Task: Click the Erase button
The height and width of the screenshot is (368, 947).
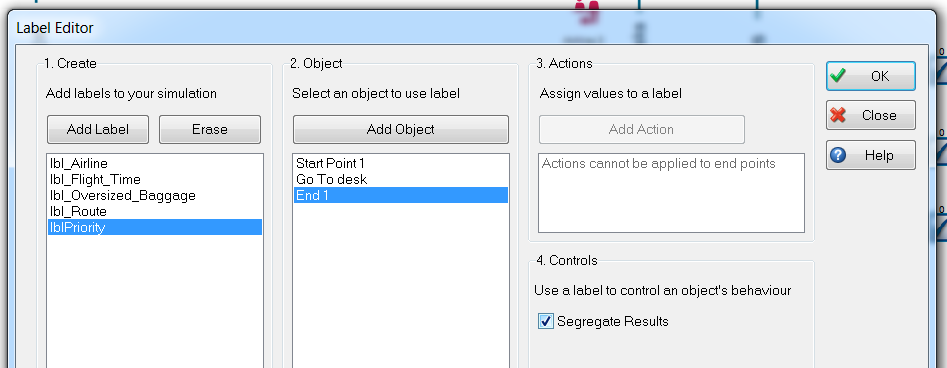Action: pos(210,129)
